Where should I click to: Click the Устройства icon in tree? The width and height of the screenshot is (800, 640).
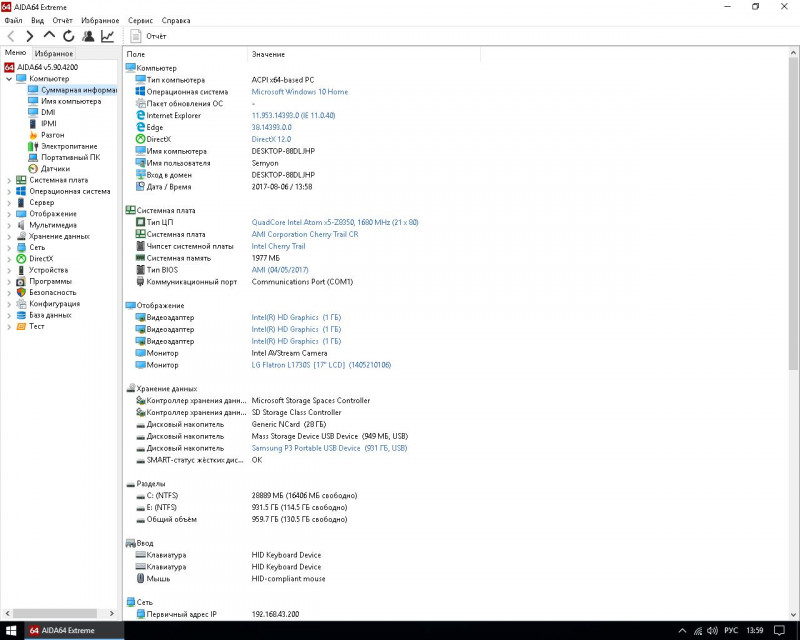tap(21, 270)
